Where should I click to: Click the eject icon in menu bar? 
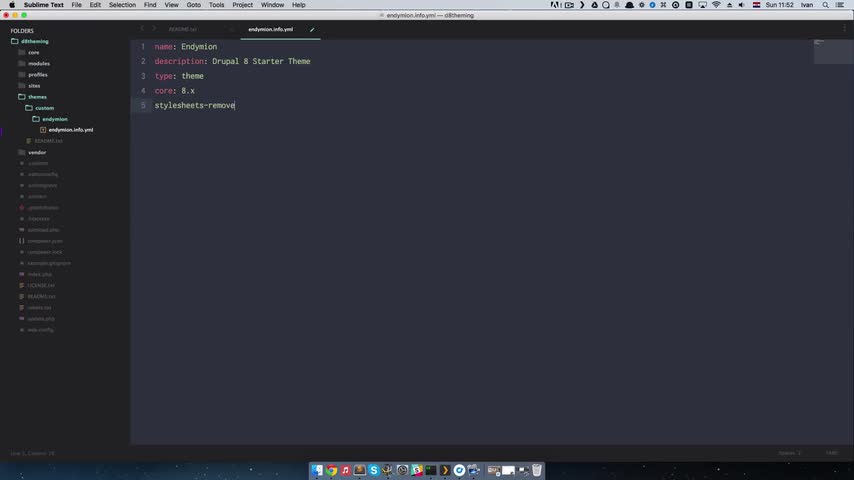[729, 5]
